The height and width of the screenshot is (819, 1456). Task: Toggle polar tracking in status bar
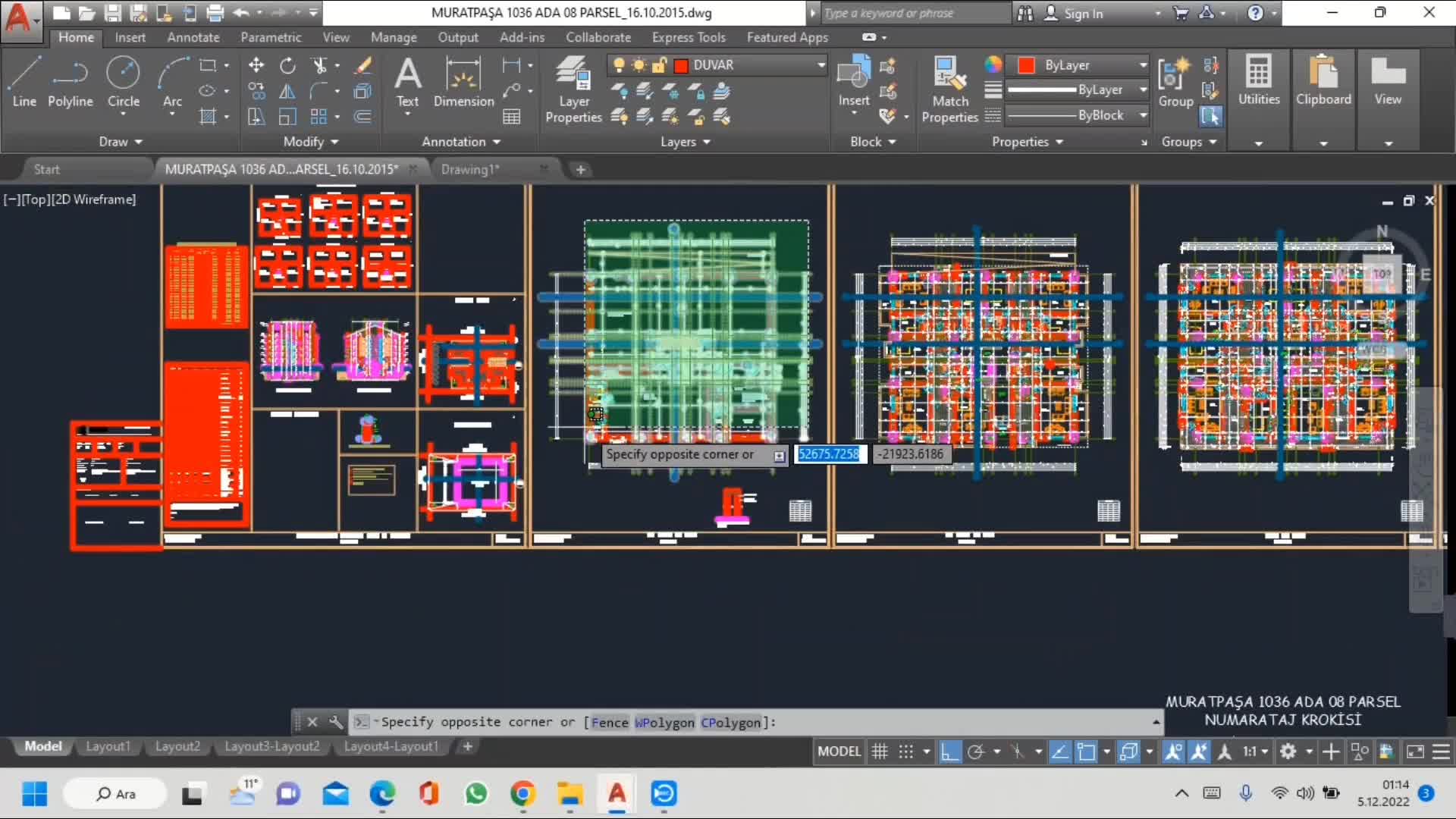point(976,752)
